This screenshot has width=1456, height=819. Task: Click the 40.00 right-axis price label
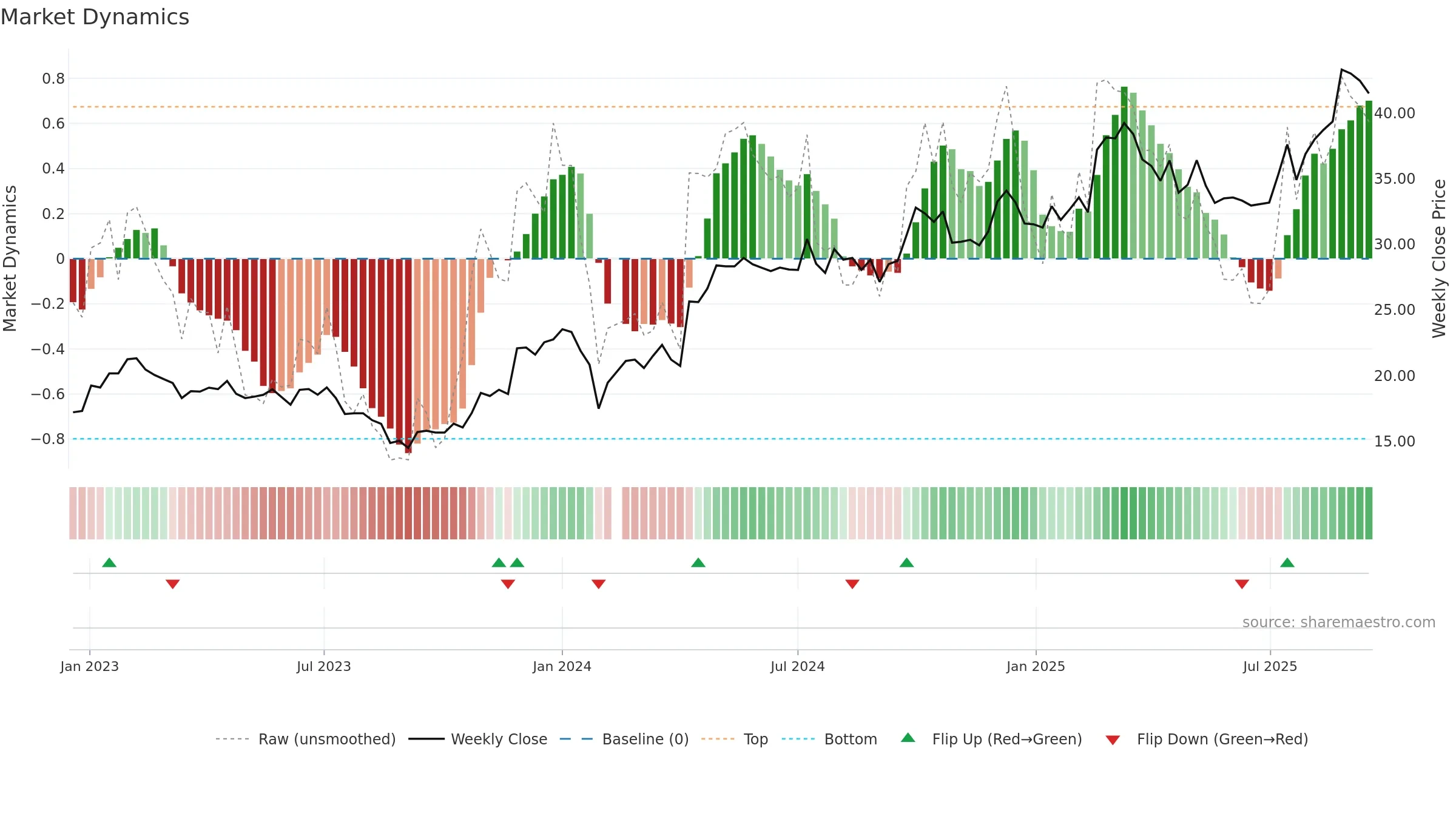click(x=1395, y=113)
